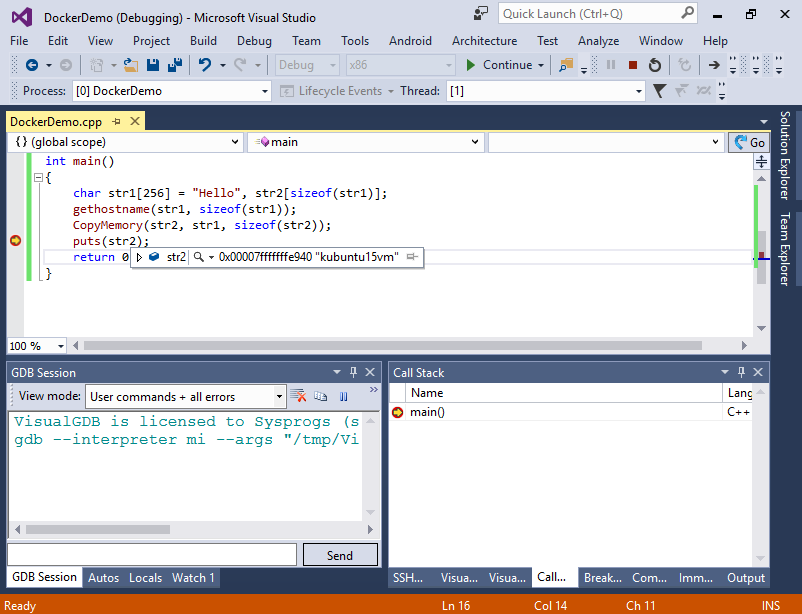Click the Navigate Backward arrow icon

click(32, 65)
